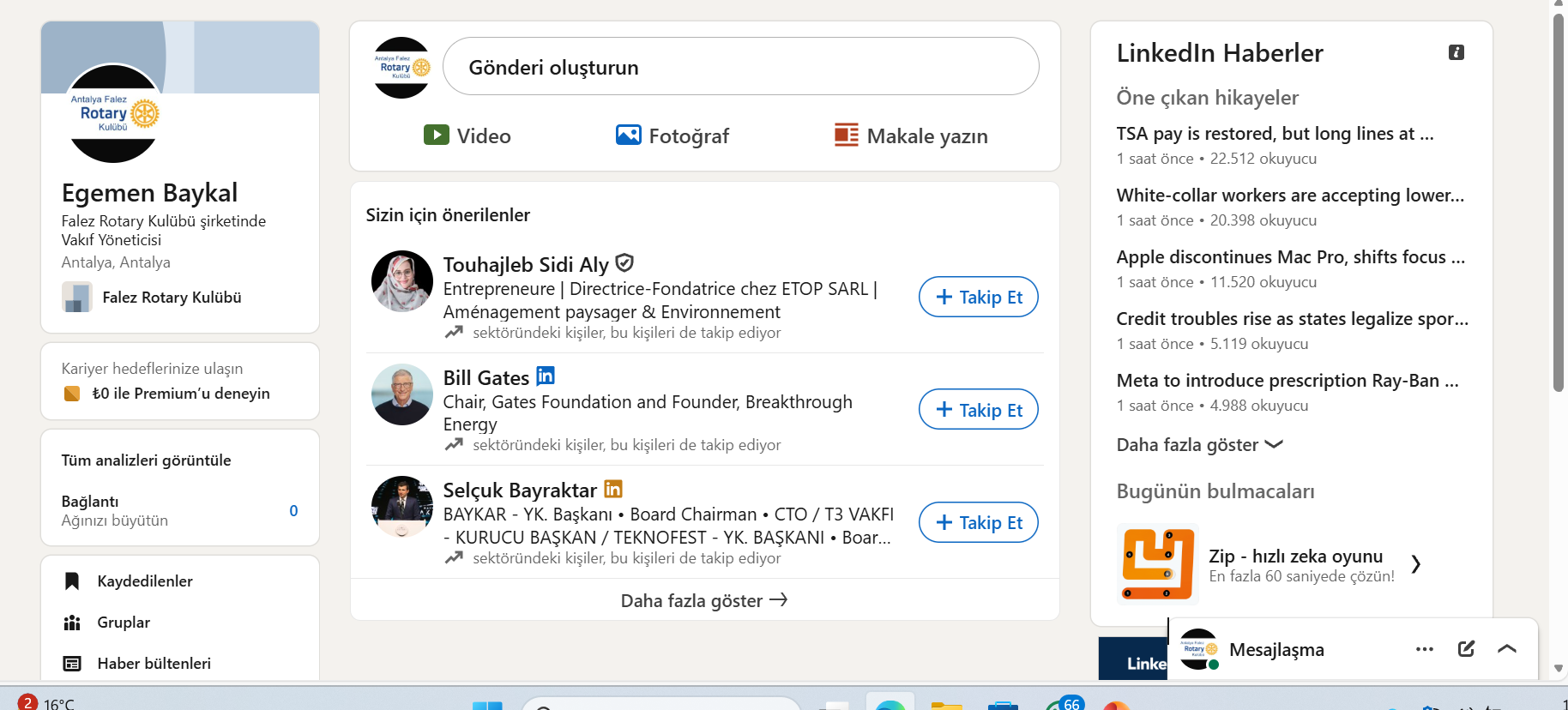Open TSA pay is restored news story
This screenshot has width=1568, height=710.
(1274, 134)
